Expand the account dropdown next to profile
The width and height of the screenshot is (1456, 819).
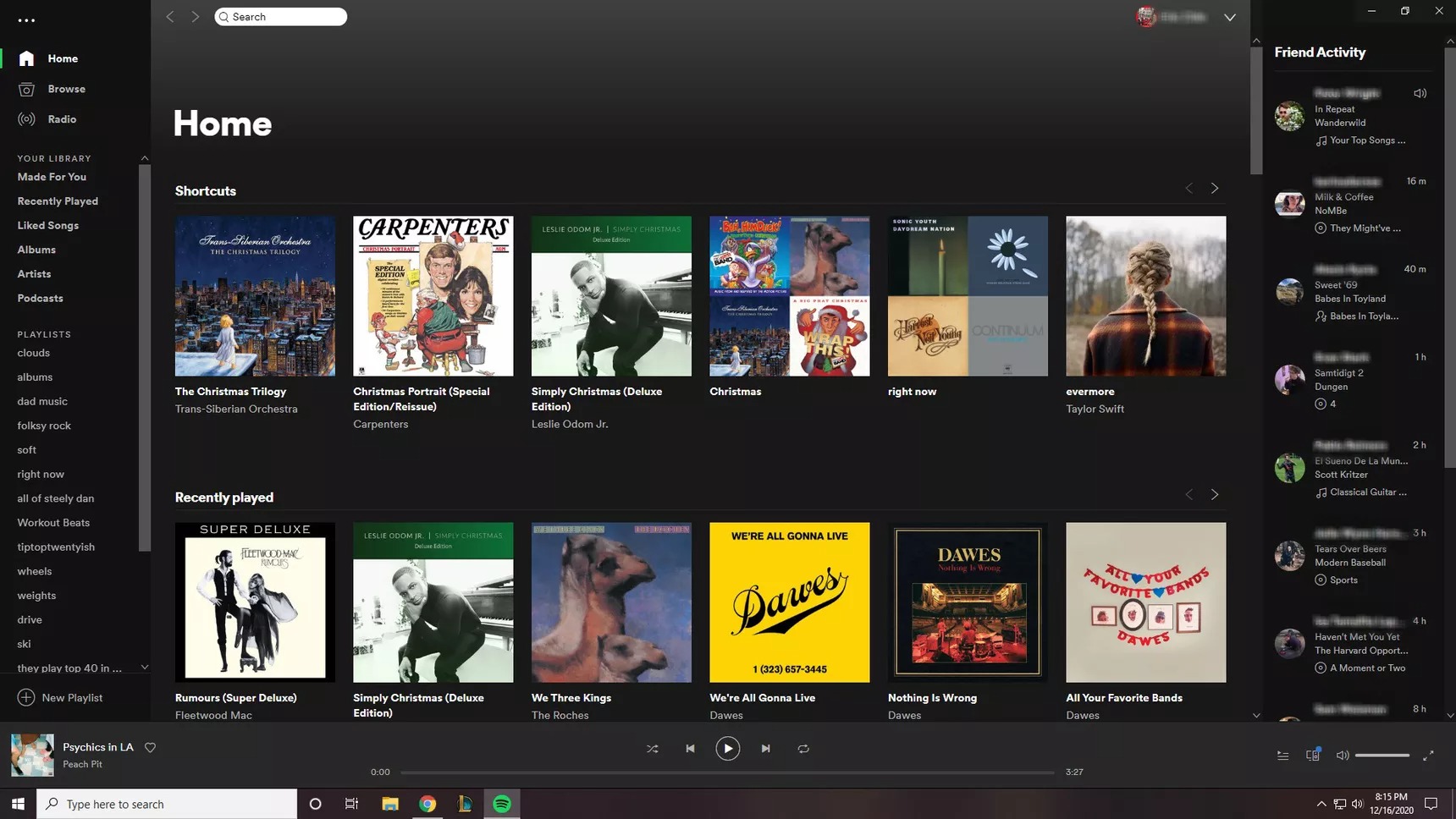click(1229, 16)
